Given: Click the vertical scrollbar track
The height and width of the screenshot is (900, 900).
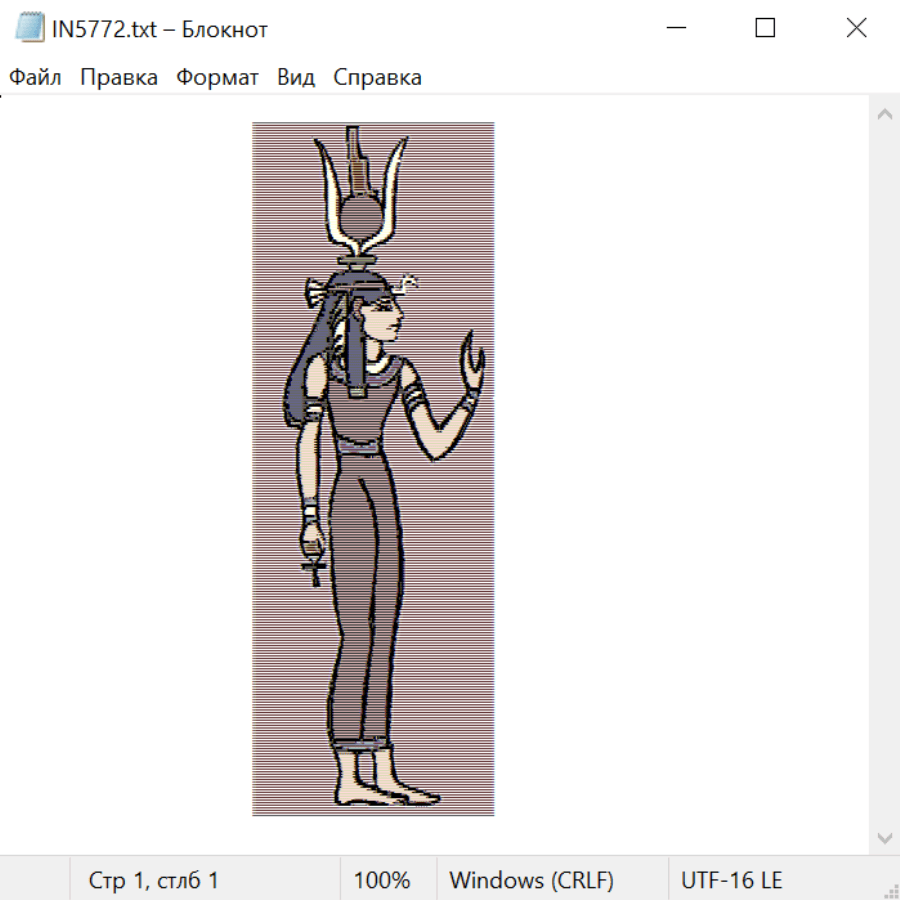Looking at the screenshot, I should point(884,475).
